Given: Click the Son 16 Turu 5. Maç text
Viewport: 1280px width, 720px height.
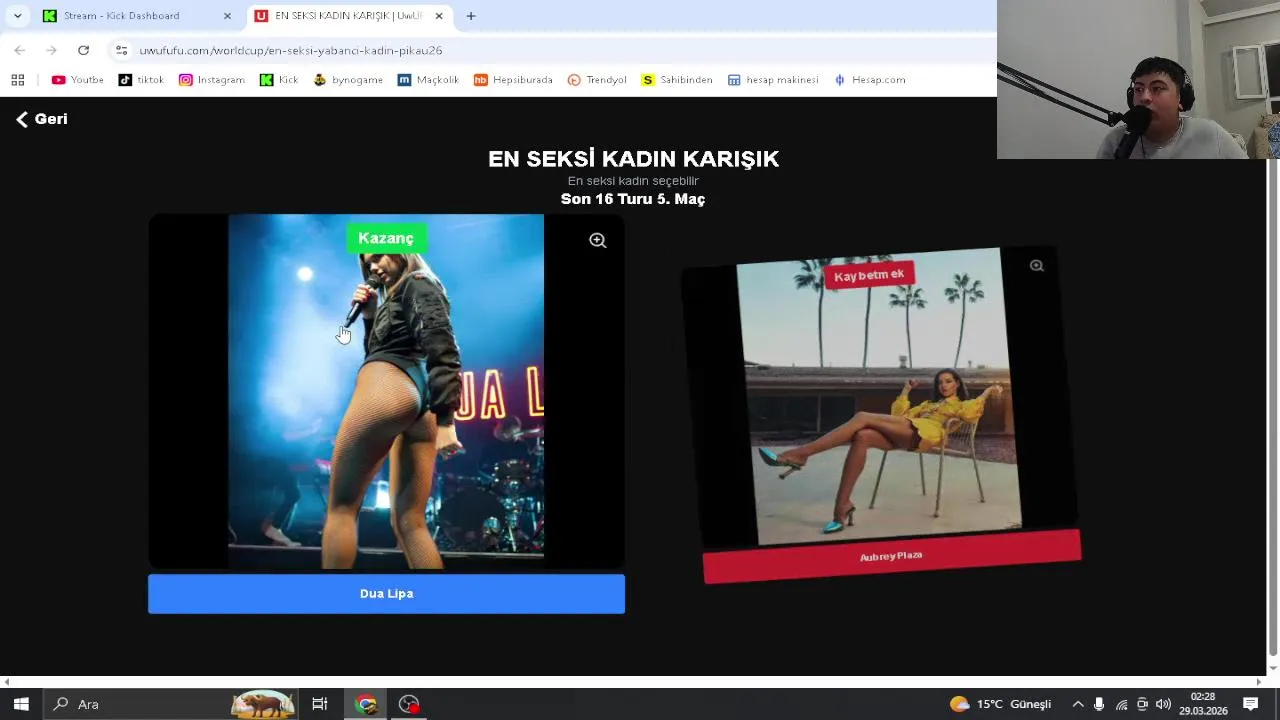Looking at the screenshot, I should point(633,199).
